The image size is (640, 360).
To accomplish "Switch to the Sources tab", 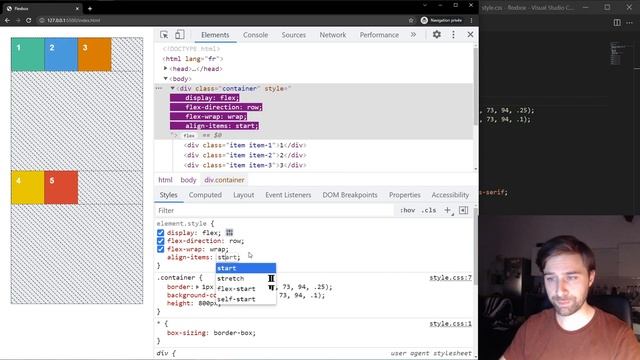I will tap(293, 35).
